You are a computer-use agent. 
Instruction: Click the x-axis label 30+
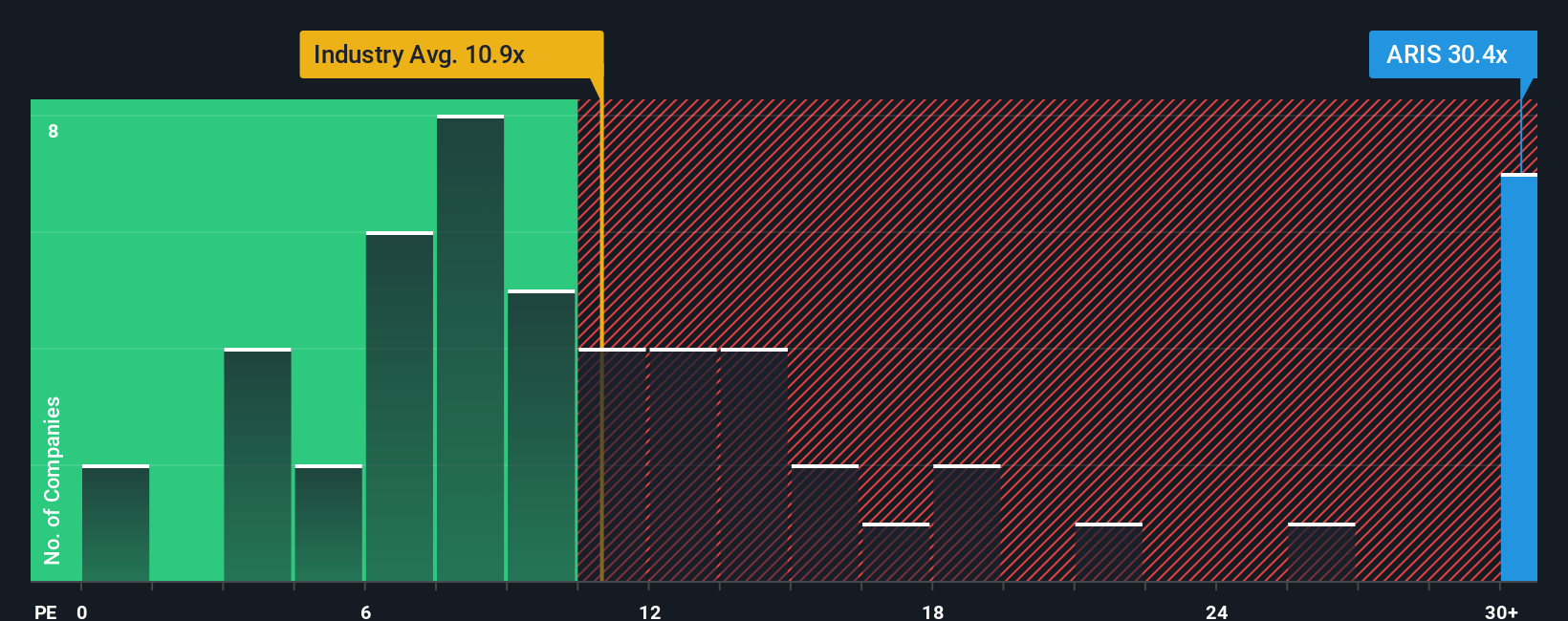pyautogui.click(x=1501, y=612)
